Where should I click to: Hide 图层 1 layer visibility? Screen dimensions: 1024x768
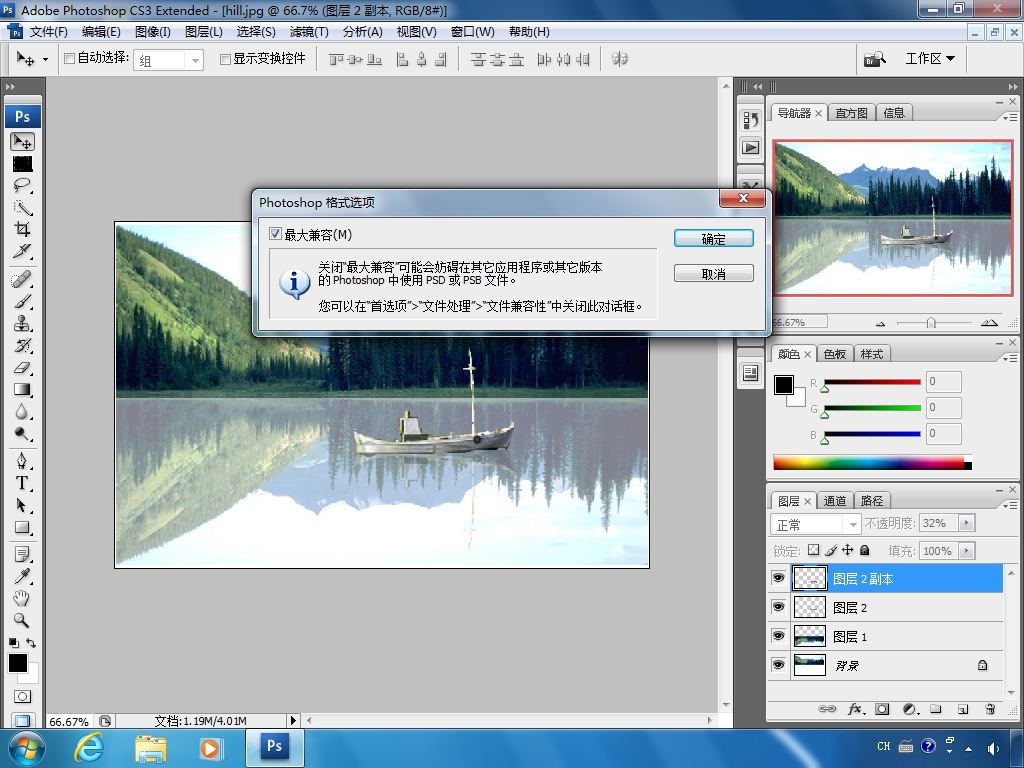[778, 635]
